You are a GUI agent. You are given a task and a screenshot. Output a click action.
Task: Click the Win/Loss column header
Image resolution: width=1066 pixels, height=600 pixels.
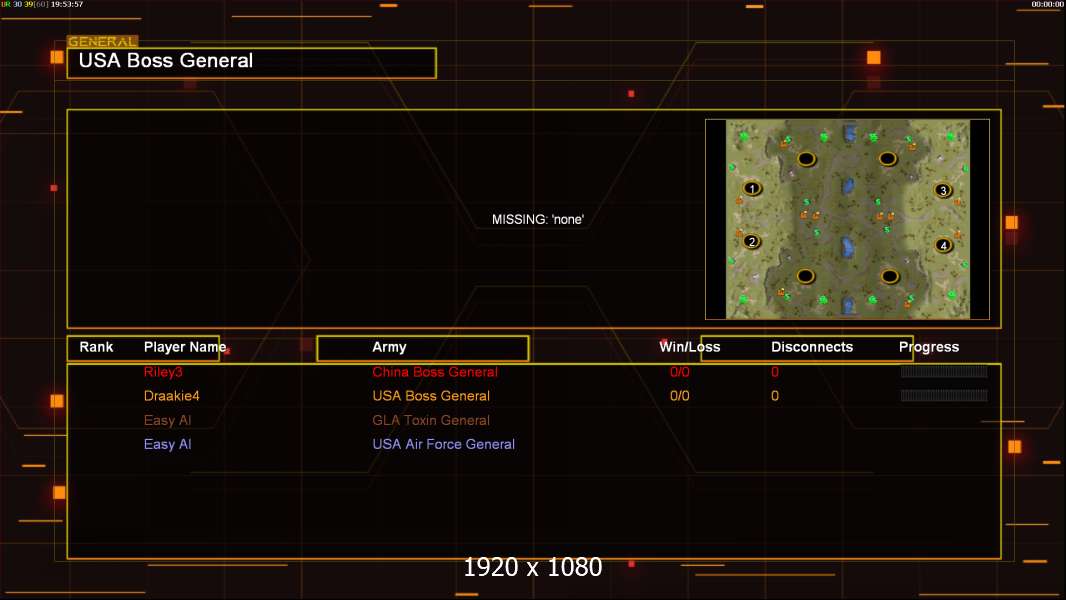click(689, 347)
